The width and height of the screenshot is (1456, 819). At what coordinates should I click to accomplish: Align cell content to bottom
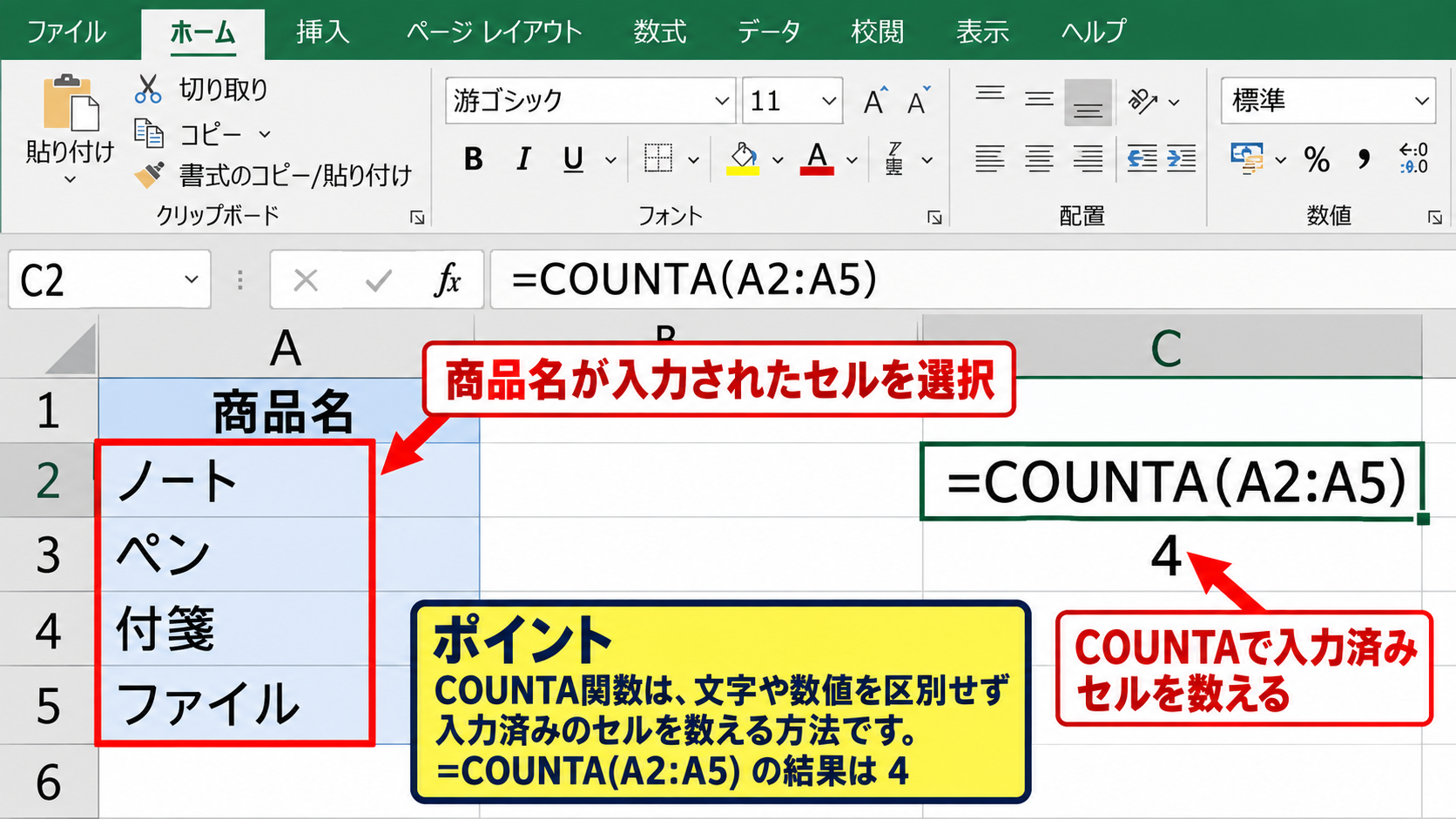tap(1088, 102)
